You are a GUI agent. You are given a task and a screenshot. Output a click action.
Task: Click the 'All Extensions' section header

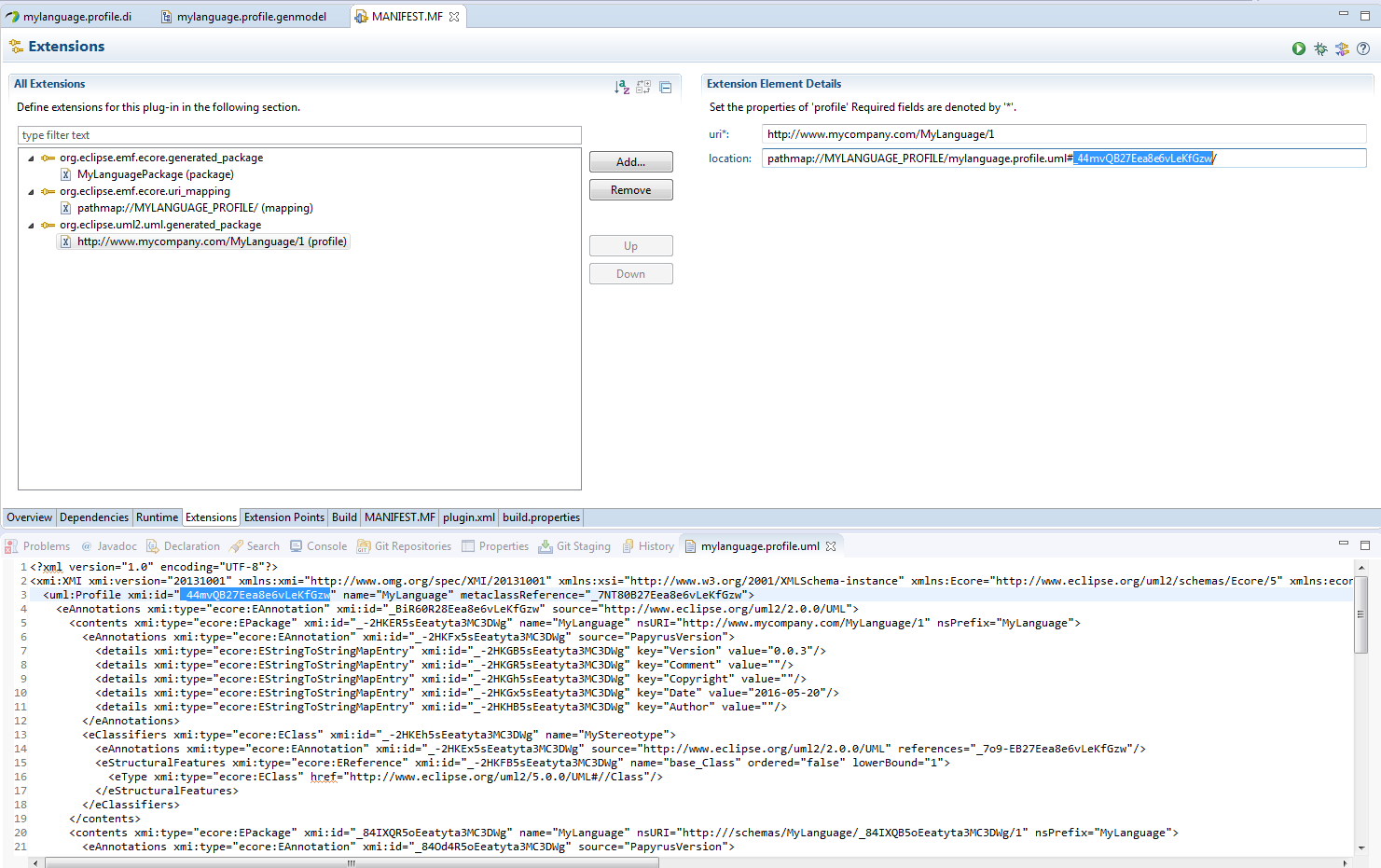[x=49, y=84]
